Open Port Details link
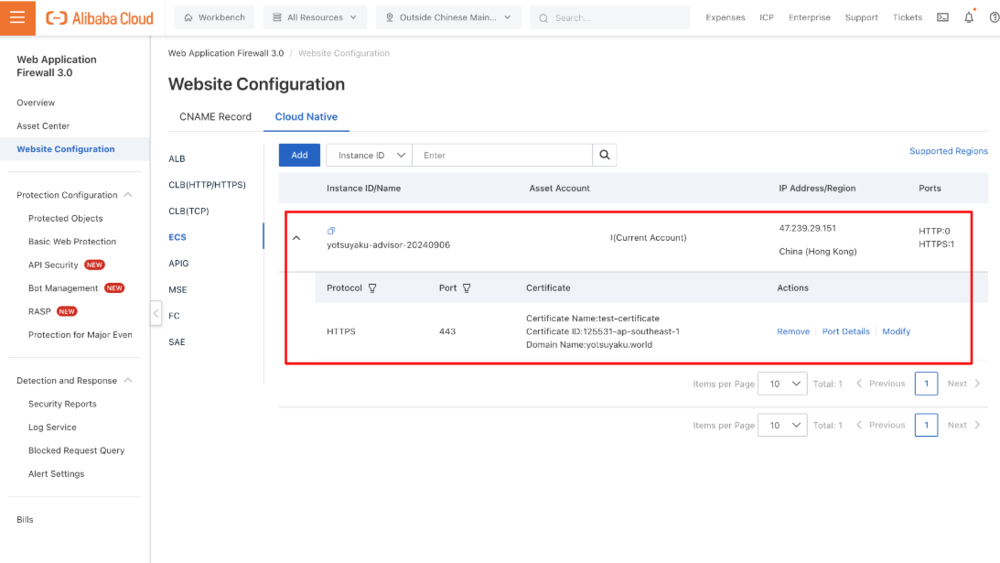The height and width of the screenshot is (563, 1000). click(x=846, y=332)
